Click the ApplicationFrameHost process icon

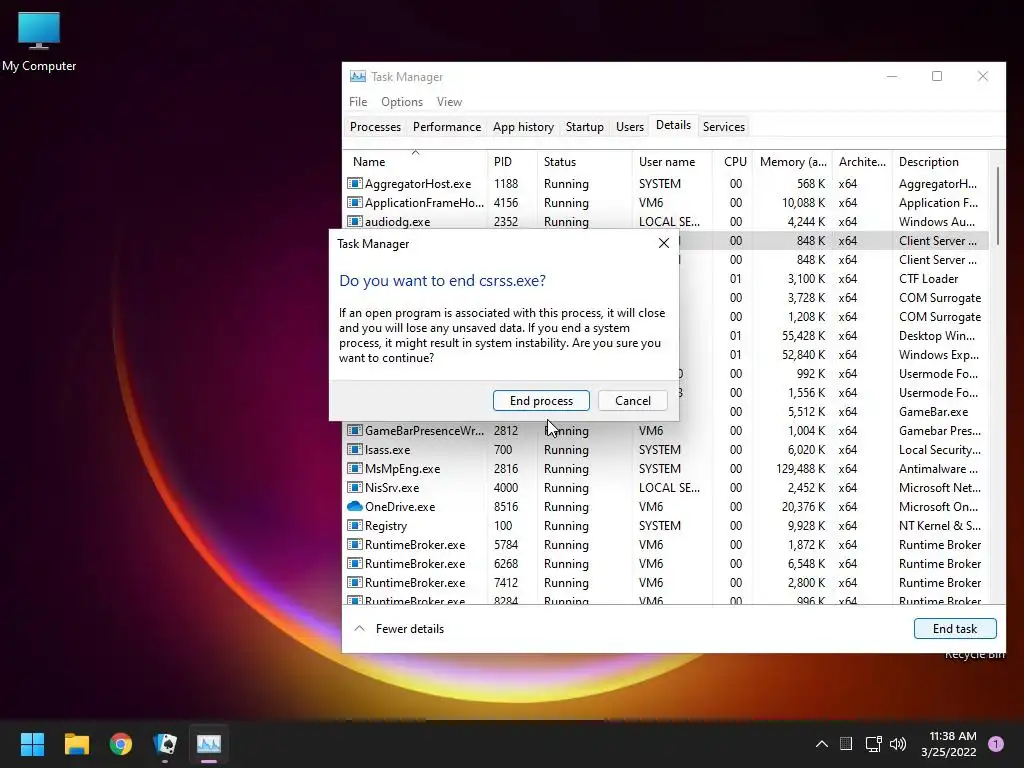[355, 202]
